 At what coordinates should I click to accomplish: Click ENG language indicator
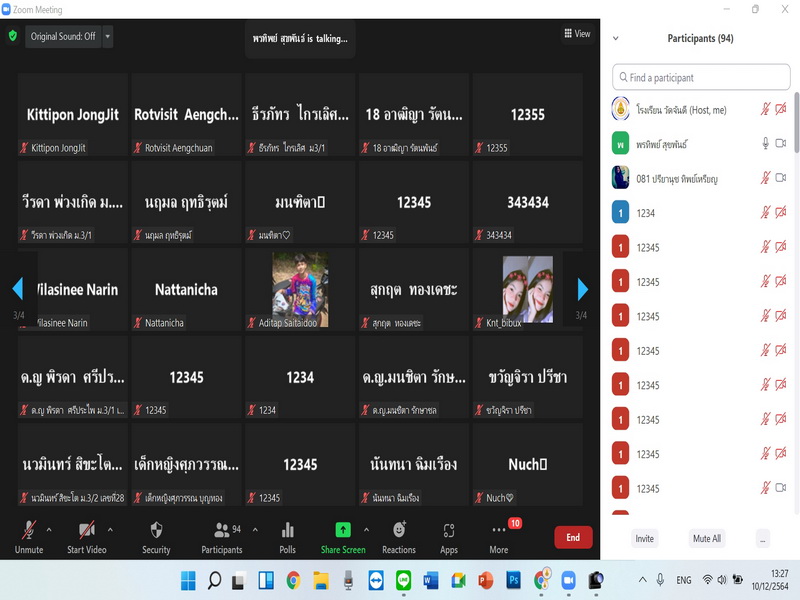point(684,580)
